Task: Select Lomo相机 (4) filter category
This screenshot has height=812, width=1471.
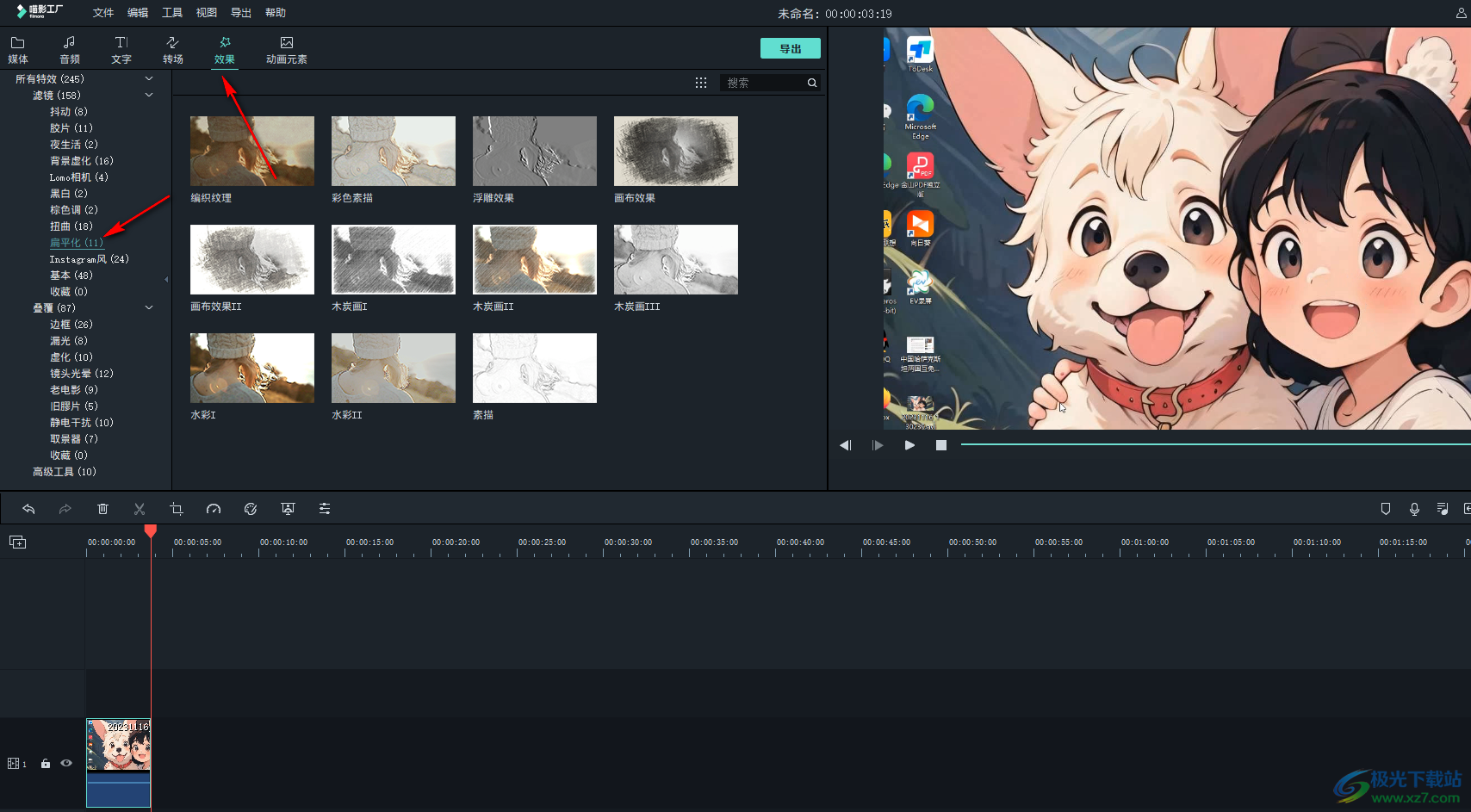Action: [78, 177]
